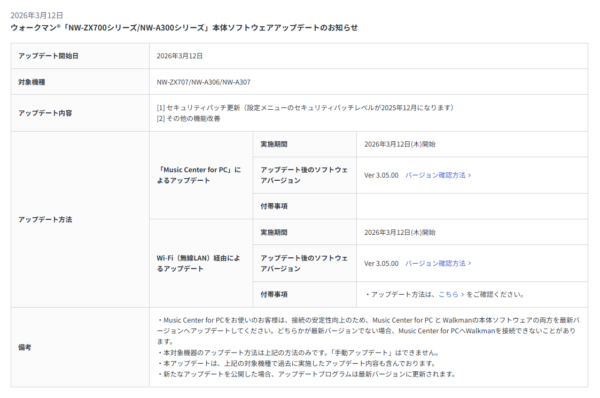Select the note beginning Music Center for PCをお使いのお客様は

click(x=368, y=331)
